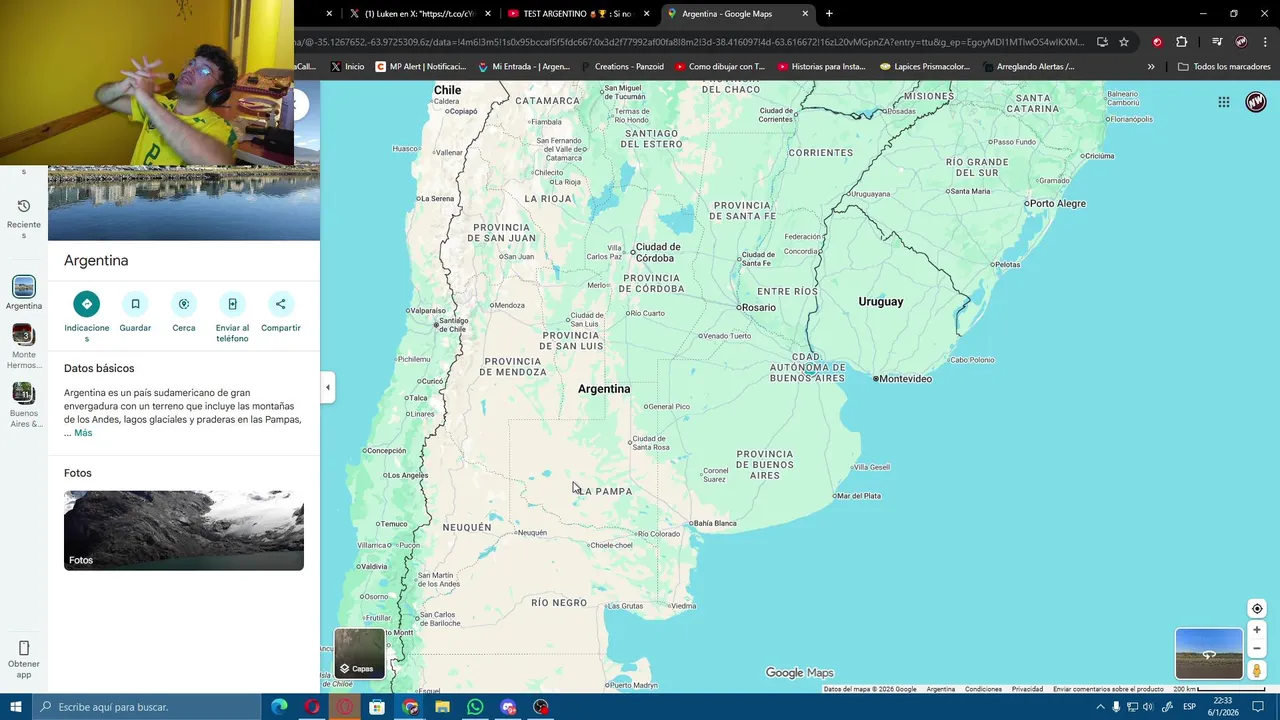Open the volume control in tray
This screenshot has width=1280, height=720.
pyautogui.click(x=1148, y=707)
